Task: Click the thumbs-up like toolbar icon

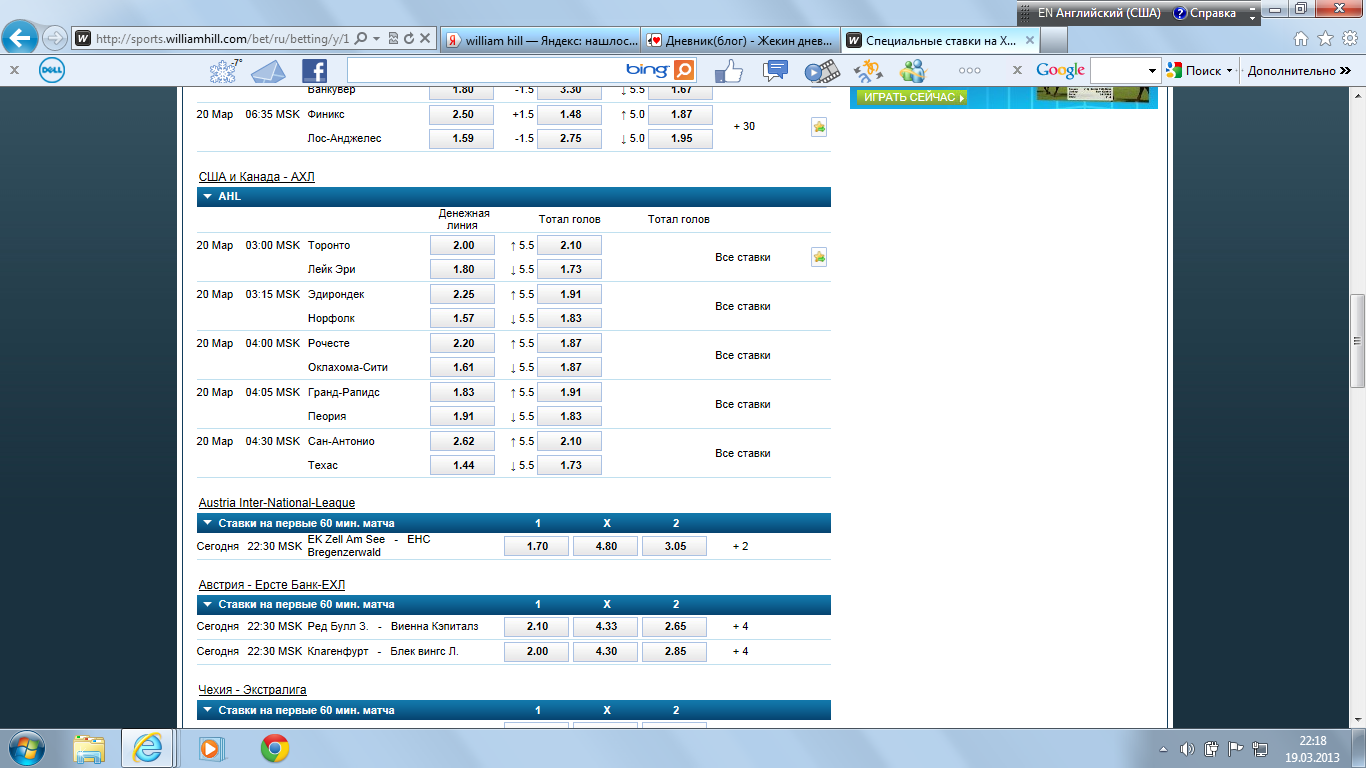Action: tap(729, 70)
